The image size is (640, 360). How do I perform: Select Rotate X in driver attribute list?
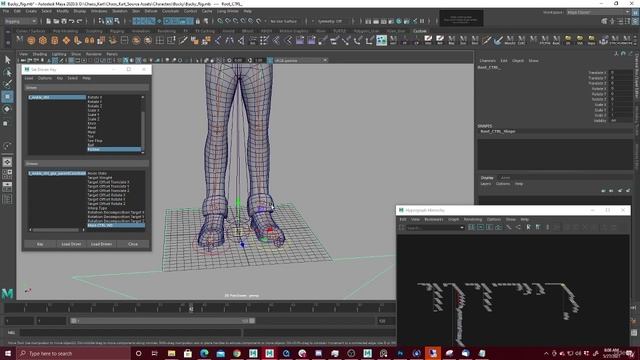pyautogui.click(x=95, y=98)
